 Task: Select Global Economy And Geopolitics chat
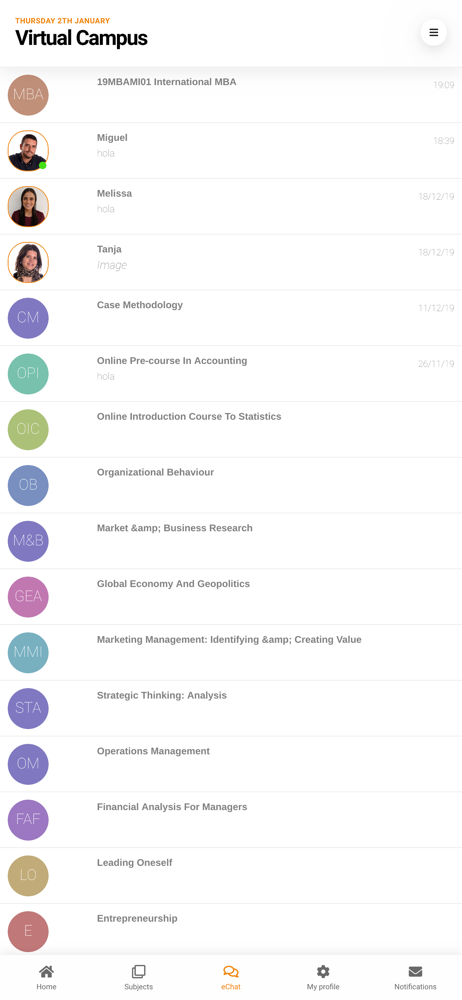(x=231, y=597)
